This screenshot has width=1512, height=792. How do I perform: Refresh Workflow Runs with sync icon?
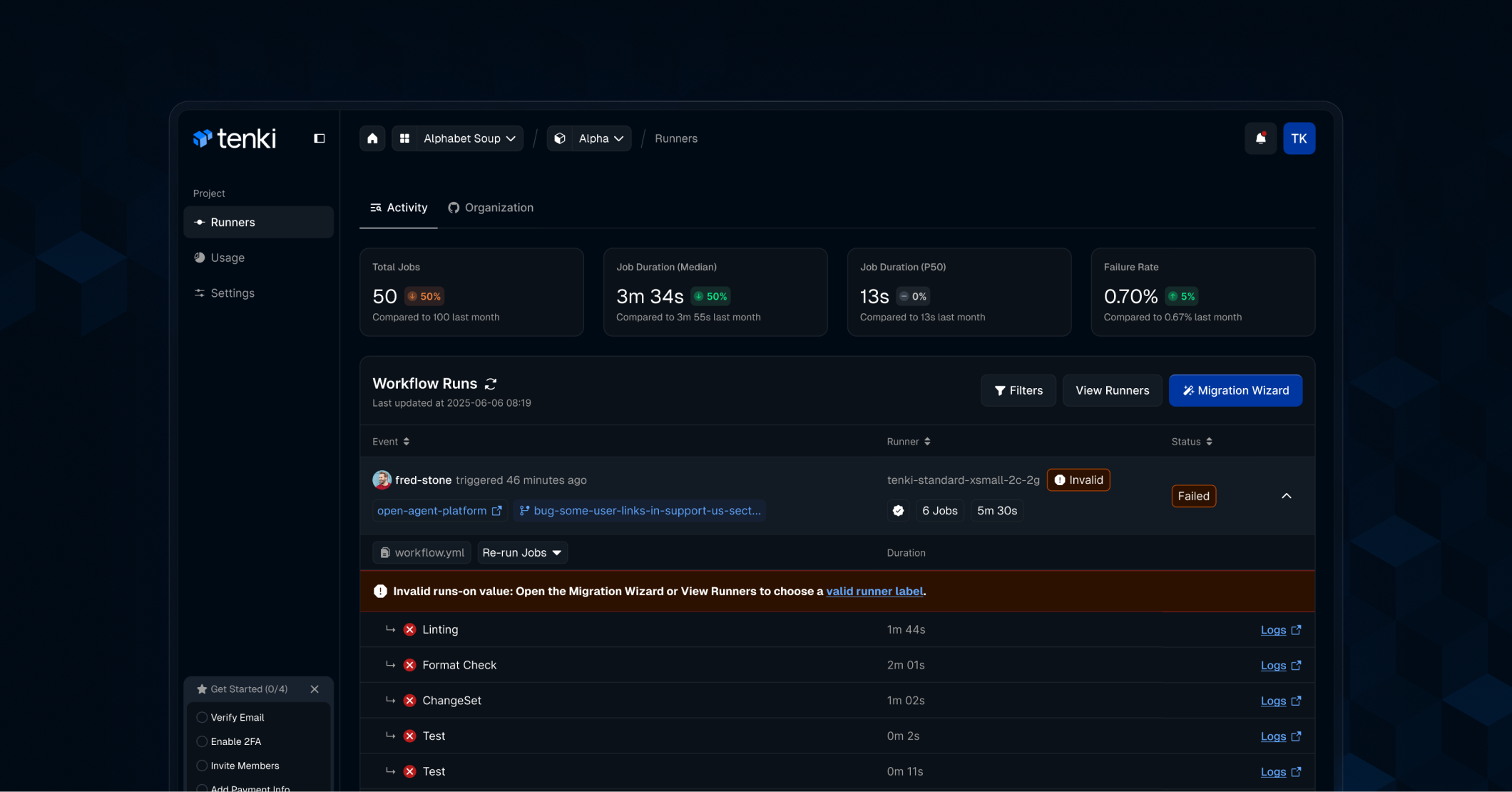491,384
